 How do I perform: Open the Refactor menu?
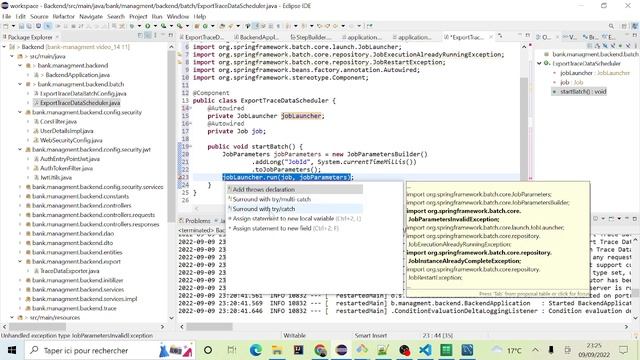pyautogui.click(x=64, y=17)
